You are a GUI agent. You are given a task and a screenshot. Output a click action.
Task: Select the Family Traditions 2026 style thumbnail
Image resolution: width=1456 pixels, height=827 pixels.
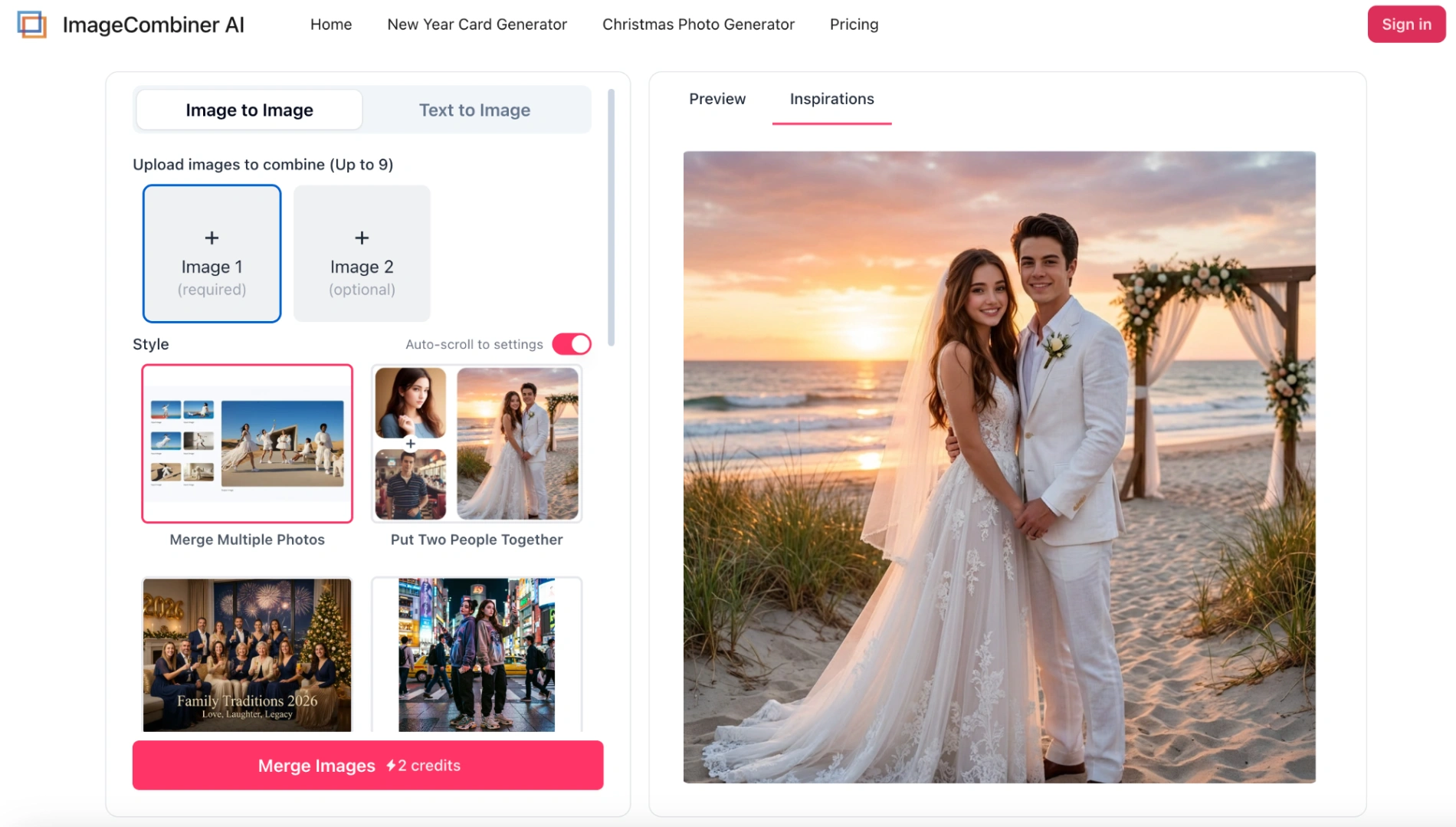tap(247, 655)
